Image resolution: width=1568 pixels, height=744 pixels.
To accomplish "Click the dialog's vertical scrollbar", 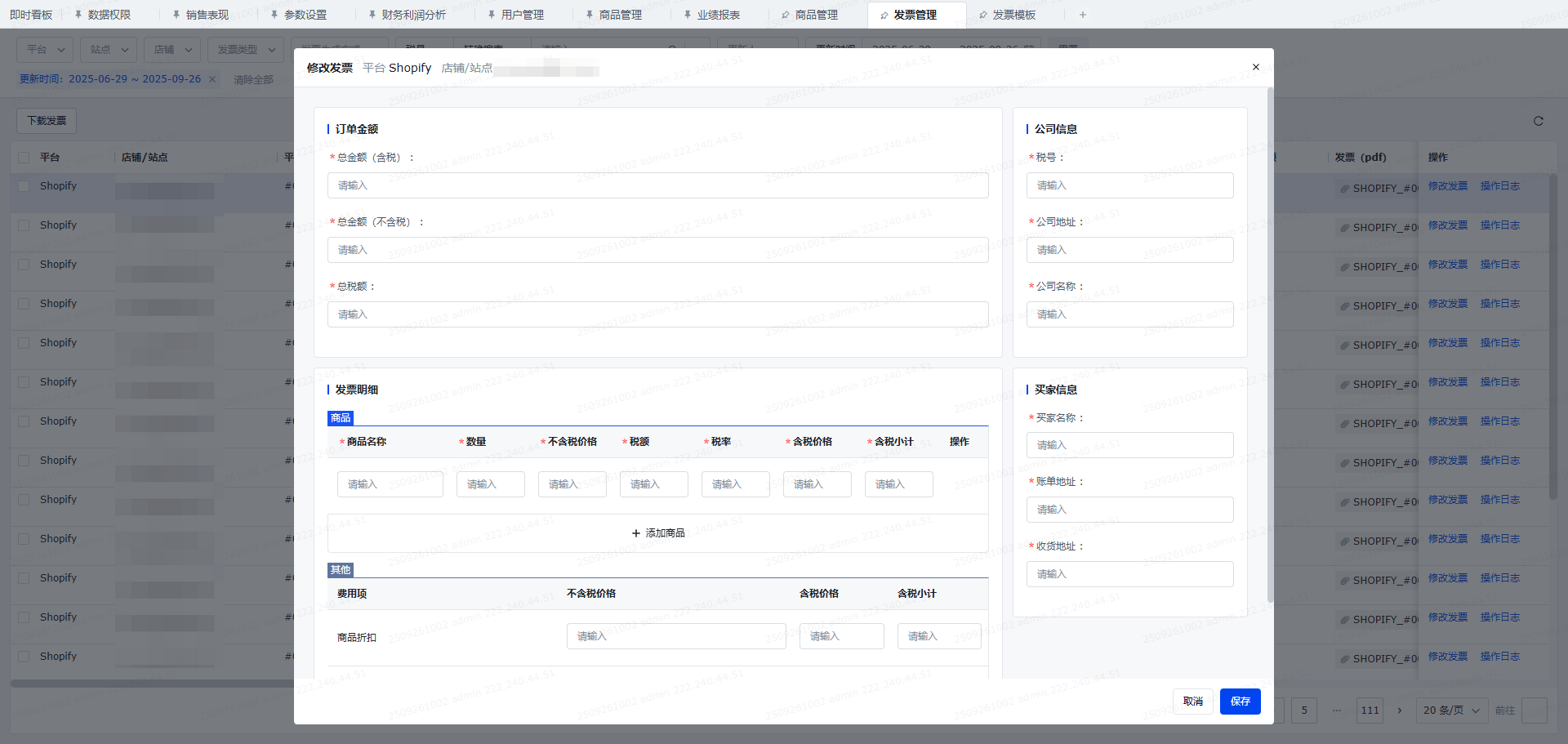I will 1270,343.
